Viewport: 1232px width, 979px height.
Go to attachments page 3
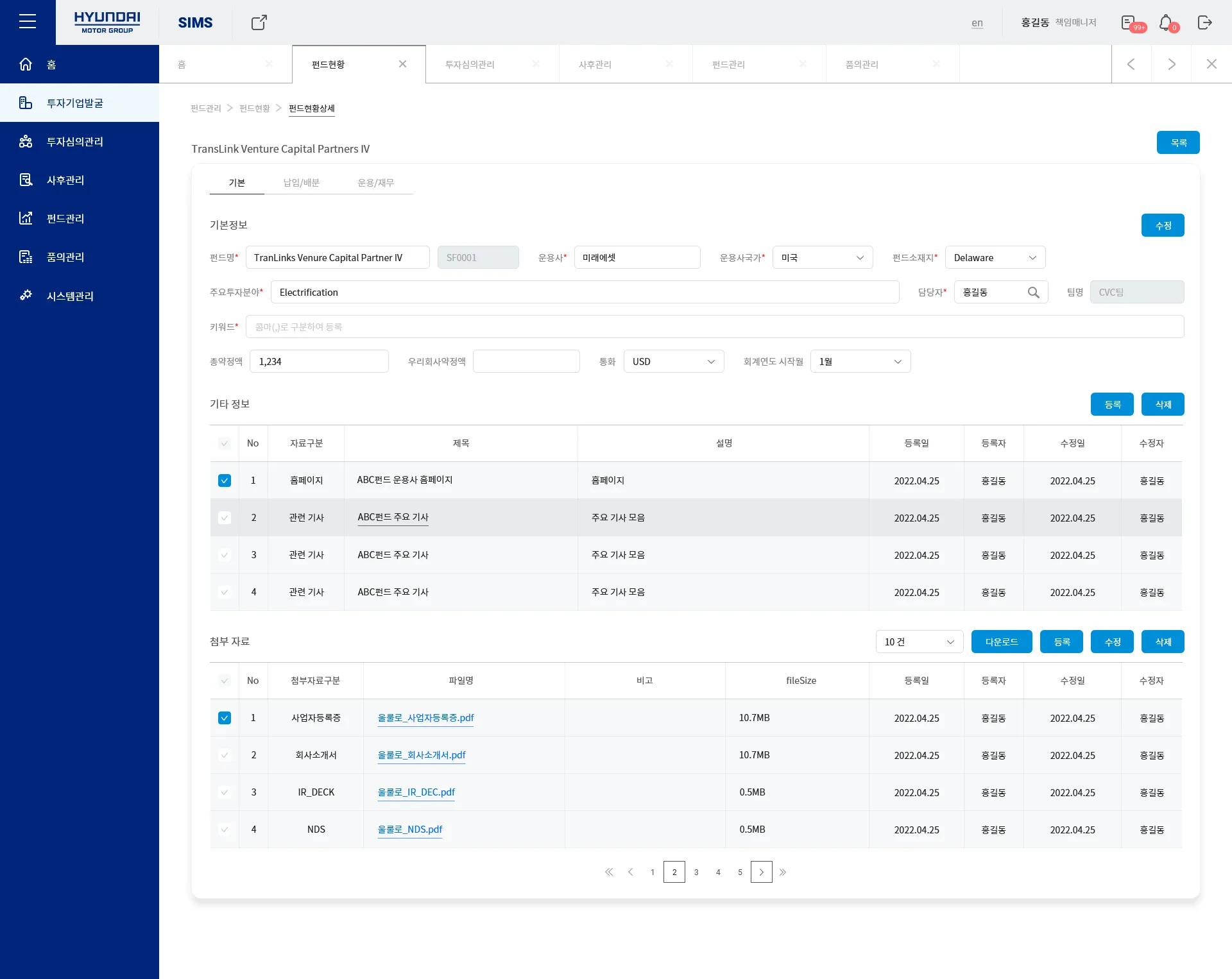point(696,872)
